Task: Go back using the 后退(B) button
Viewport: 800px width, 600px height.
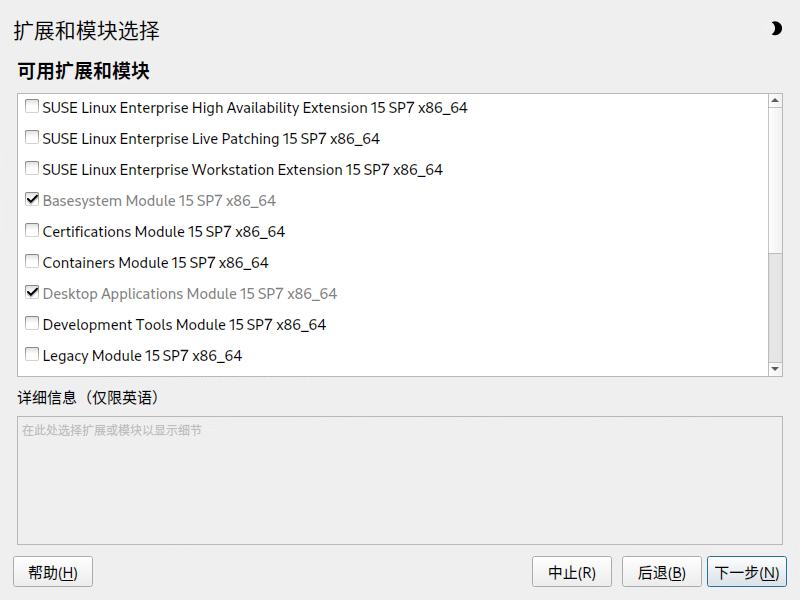Action: pos(661,572)
